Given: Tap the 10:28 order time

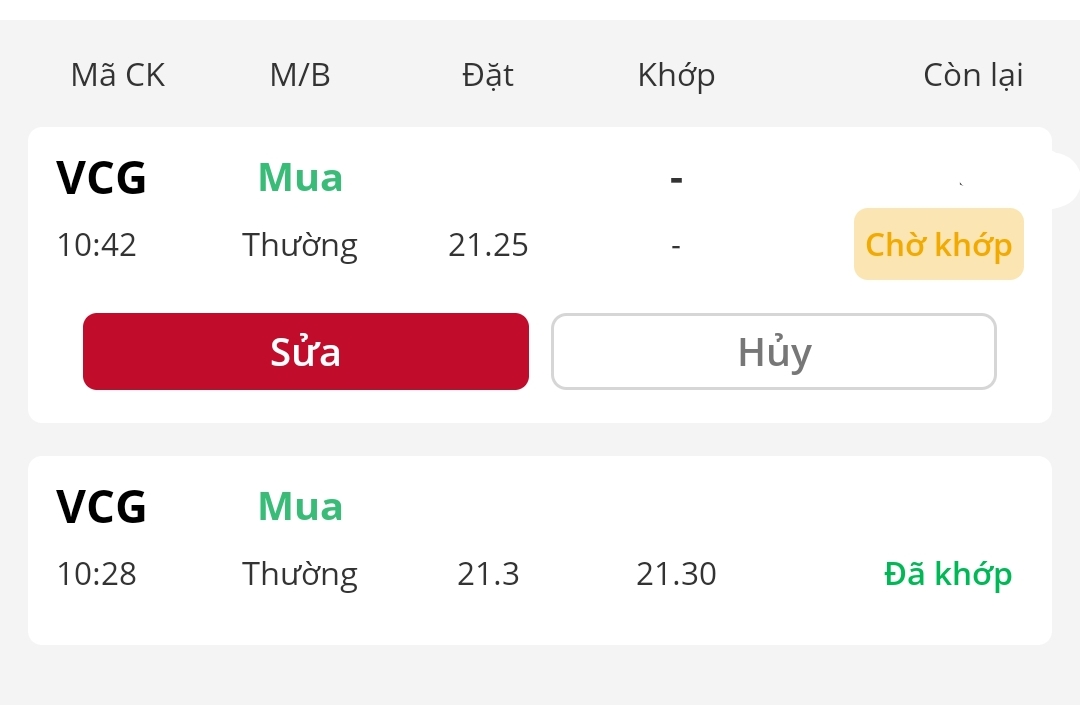Looking at the screenshot, I should (96, 574).
